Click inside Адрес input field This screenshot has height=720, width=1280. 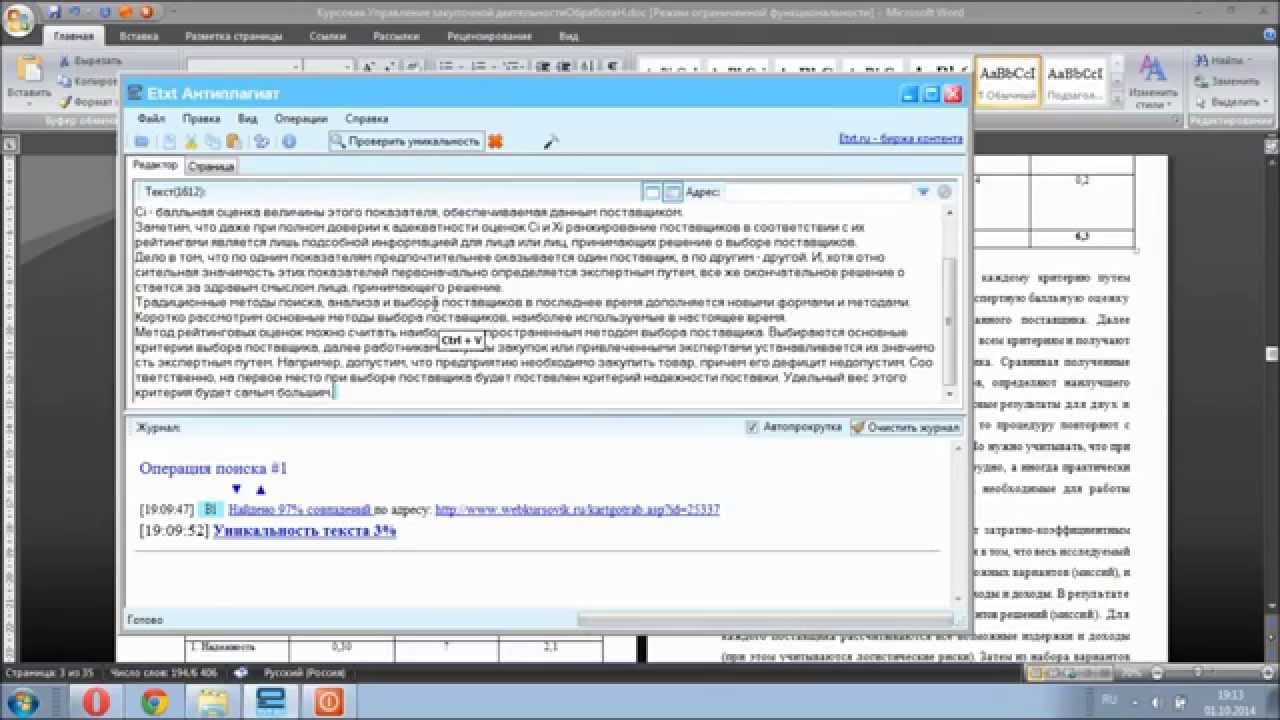point(817,191)
